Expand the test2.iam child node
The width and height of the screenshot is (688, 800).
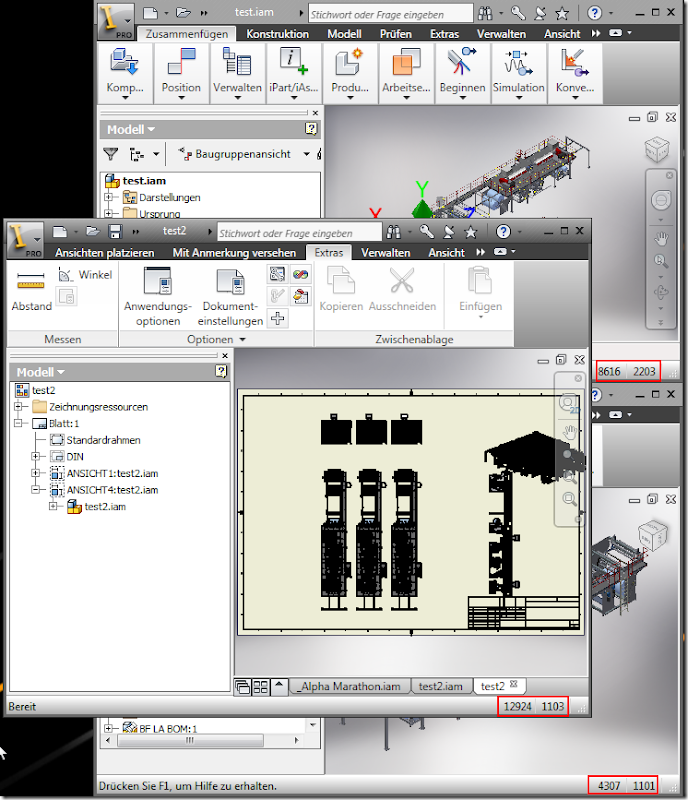coord(53,506)
